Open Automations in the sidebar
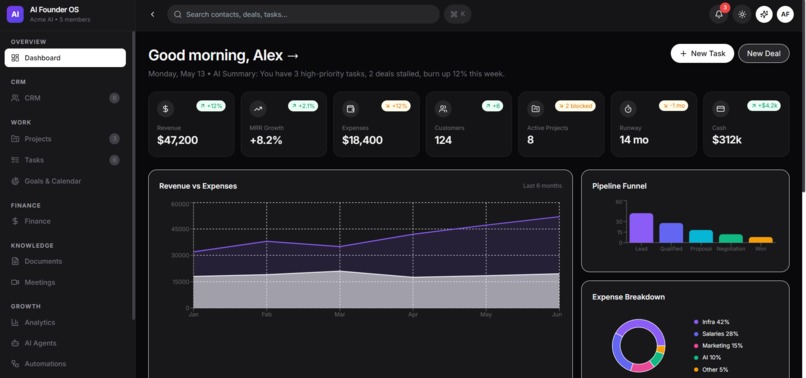Screen dimensions: 806x378 pos(65,364)
